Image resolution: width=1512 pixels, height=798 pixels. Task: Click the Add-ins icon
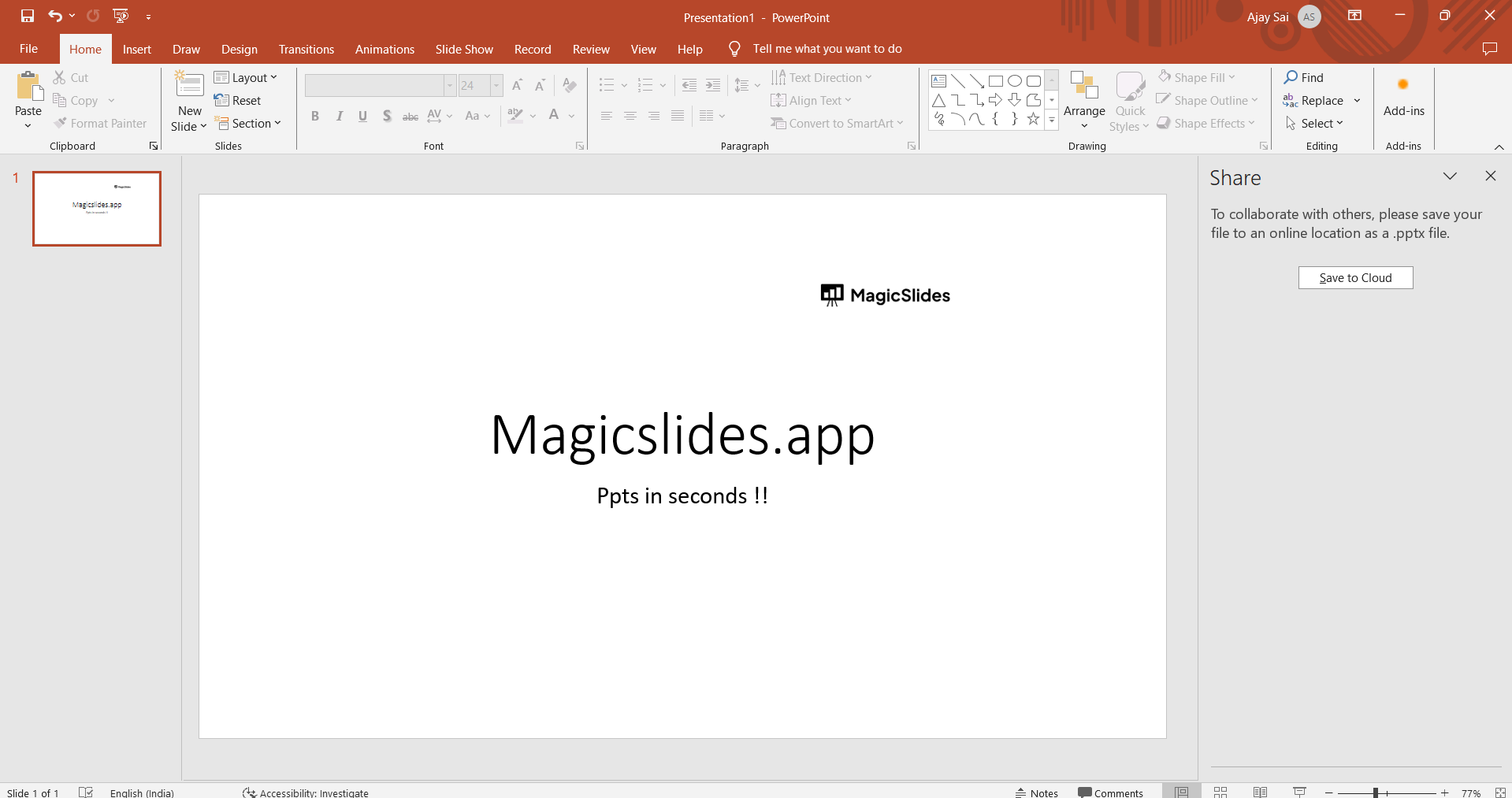click(x=1403, y=85)
